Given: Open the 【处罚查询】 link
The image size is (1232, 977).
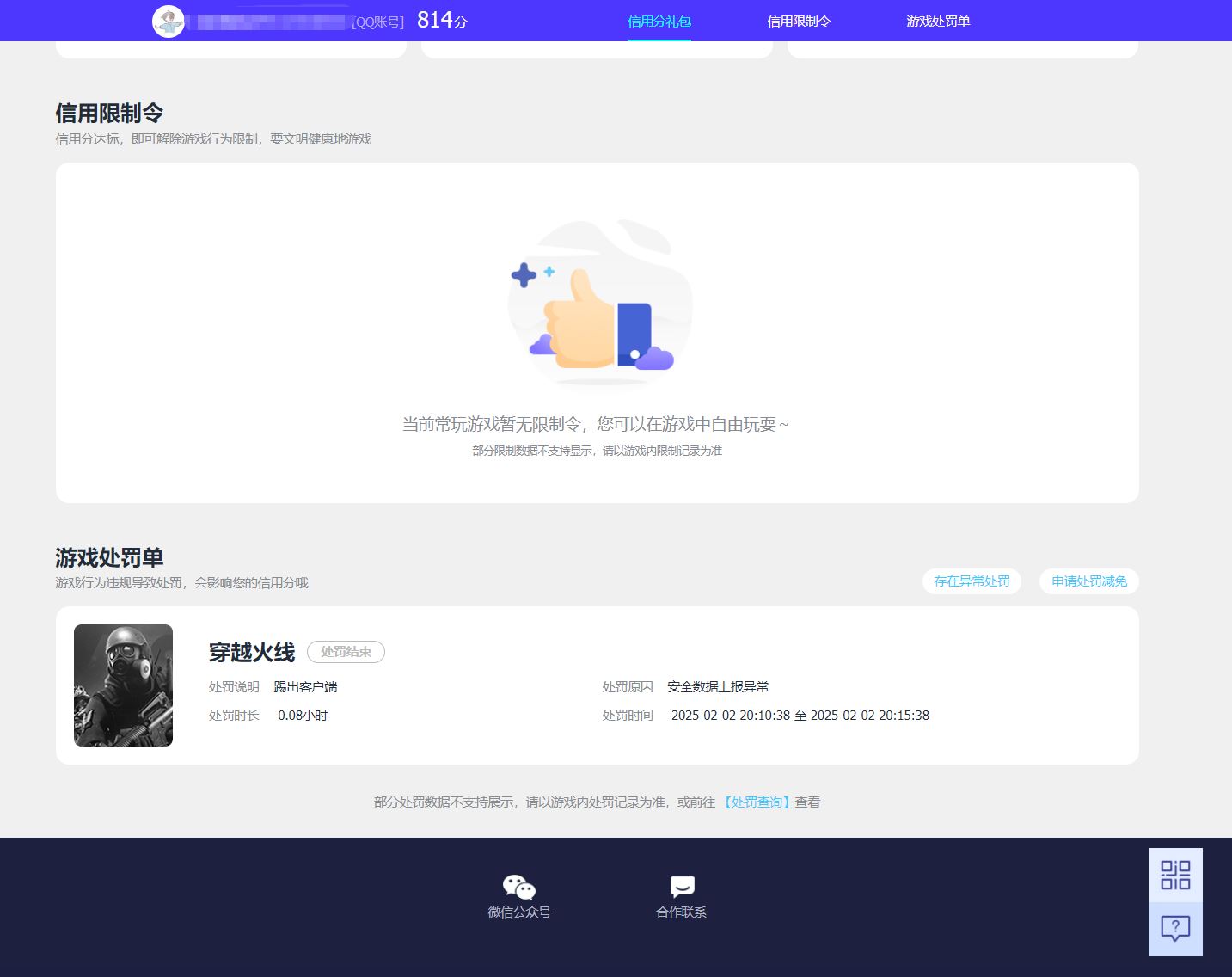Looking at the screenshot, I should pos(757,802).
